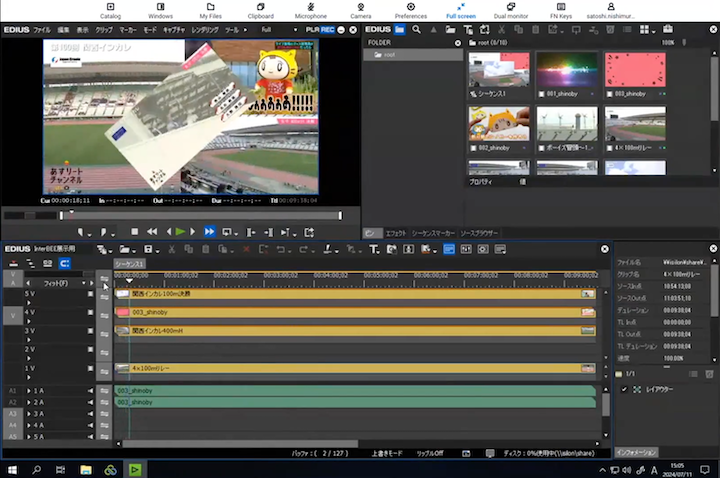Toggle audio mute on track 1 A
The image size is (720, 478).
[90, 390]
